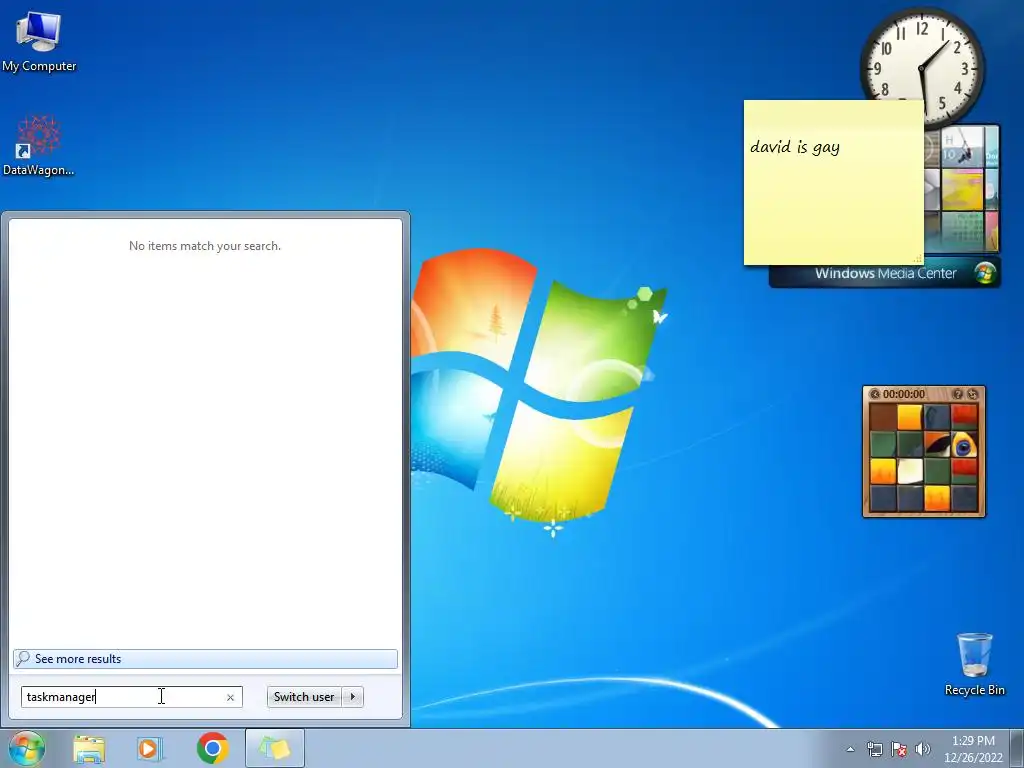Click the 12/26/2022 date text
The image size is (1024, 768).
point(973,758)
